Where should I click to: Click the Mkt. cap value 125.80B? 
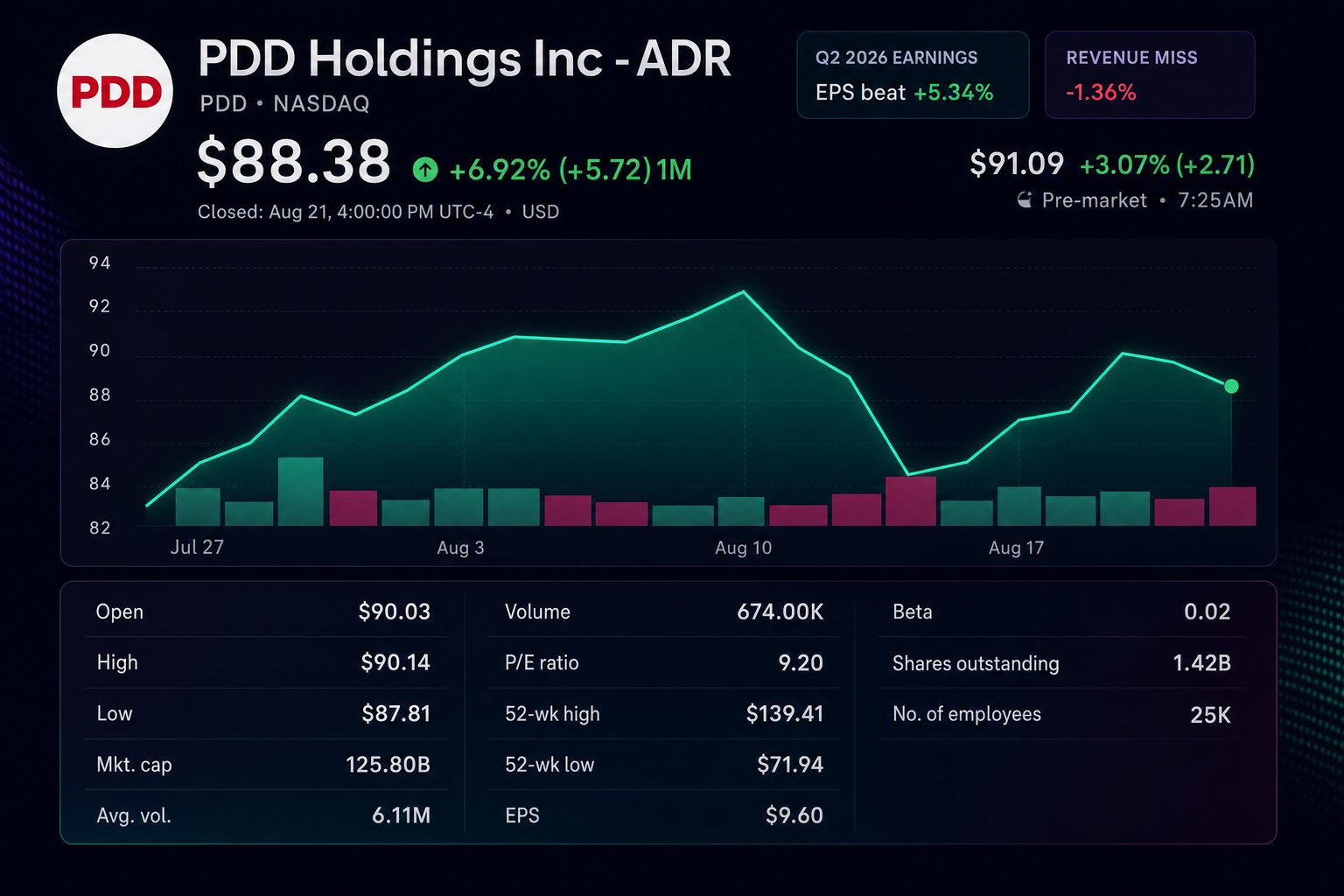(x=388, y=765)
